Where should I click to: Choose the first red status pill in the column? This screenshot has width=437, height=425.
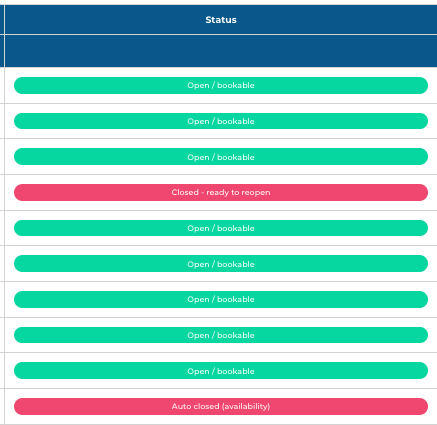[221, 192]
